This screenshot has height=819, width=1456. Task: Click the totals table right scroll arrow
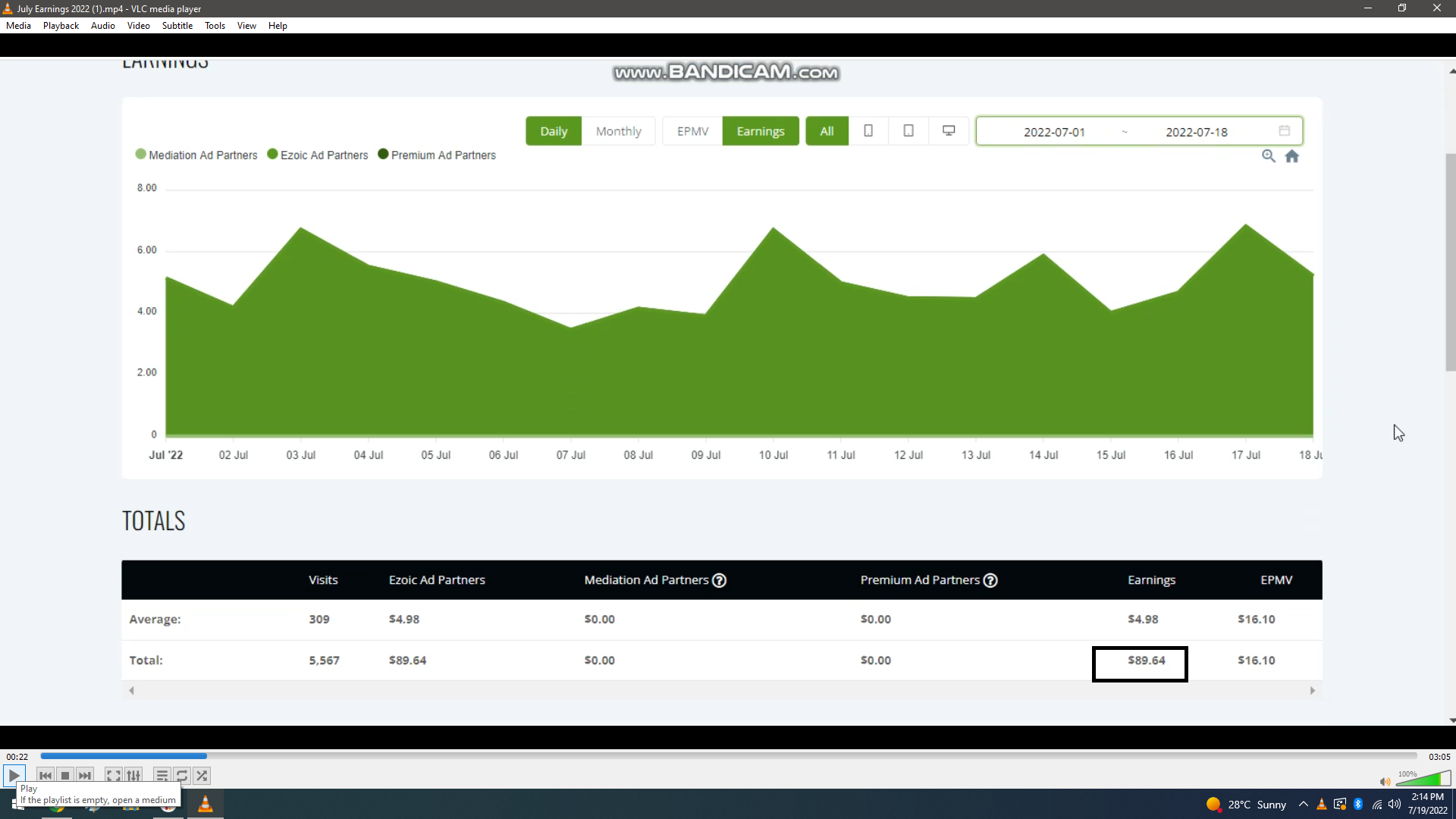pos(1313,690)
